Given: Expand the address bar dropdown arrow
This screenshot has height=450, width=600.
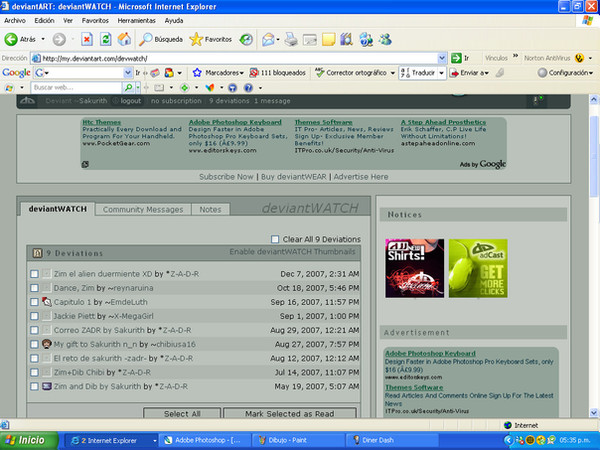Looking at the screenshot, I should tap(442, 58).
